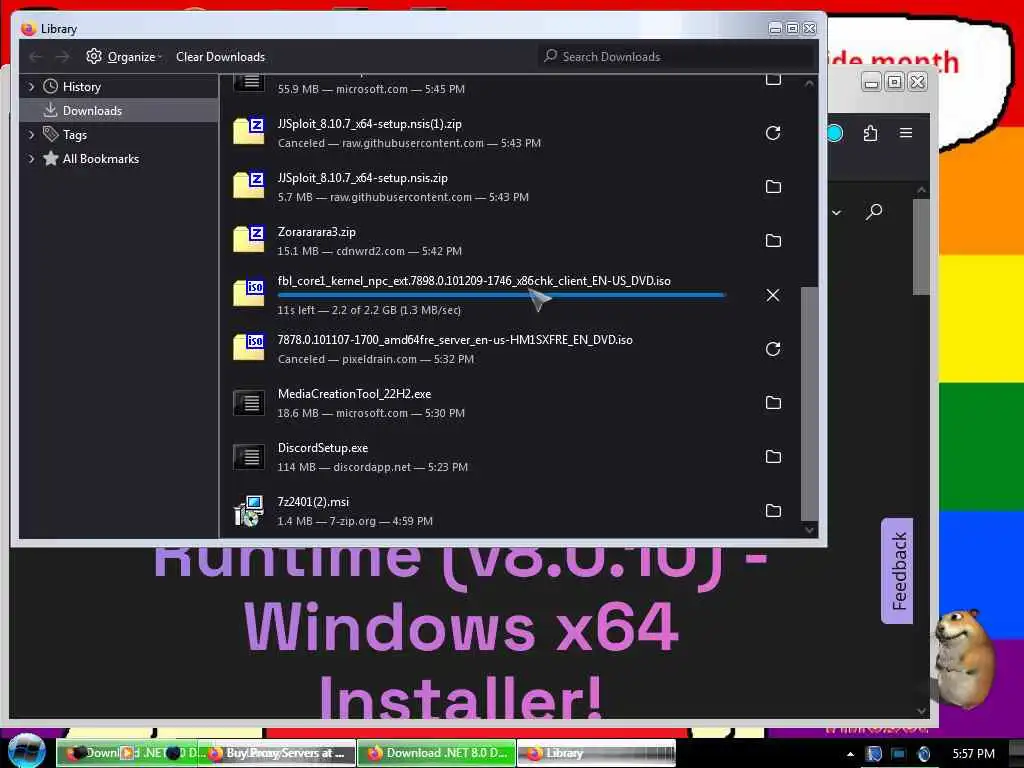This screenshot has height=768, width=1024.
Task: Show Zorararara3.zip in folder
Action: pyautogui.click(x=773, y=241)
